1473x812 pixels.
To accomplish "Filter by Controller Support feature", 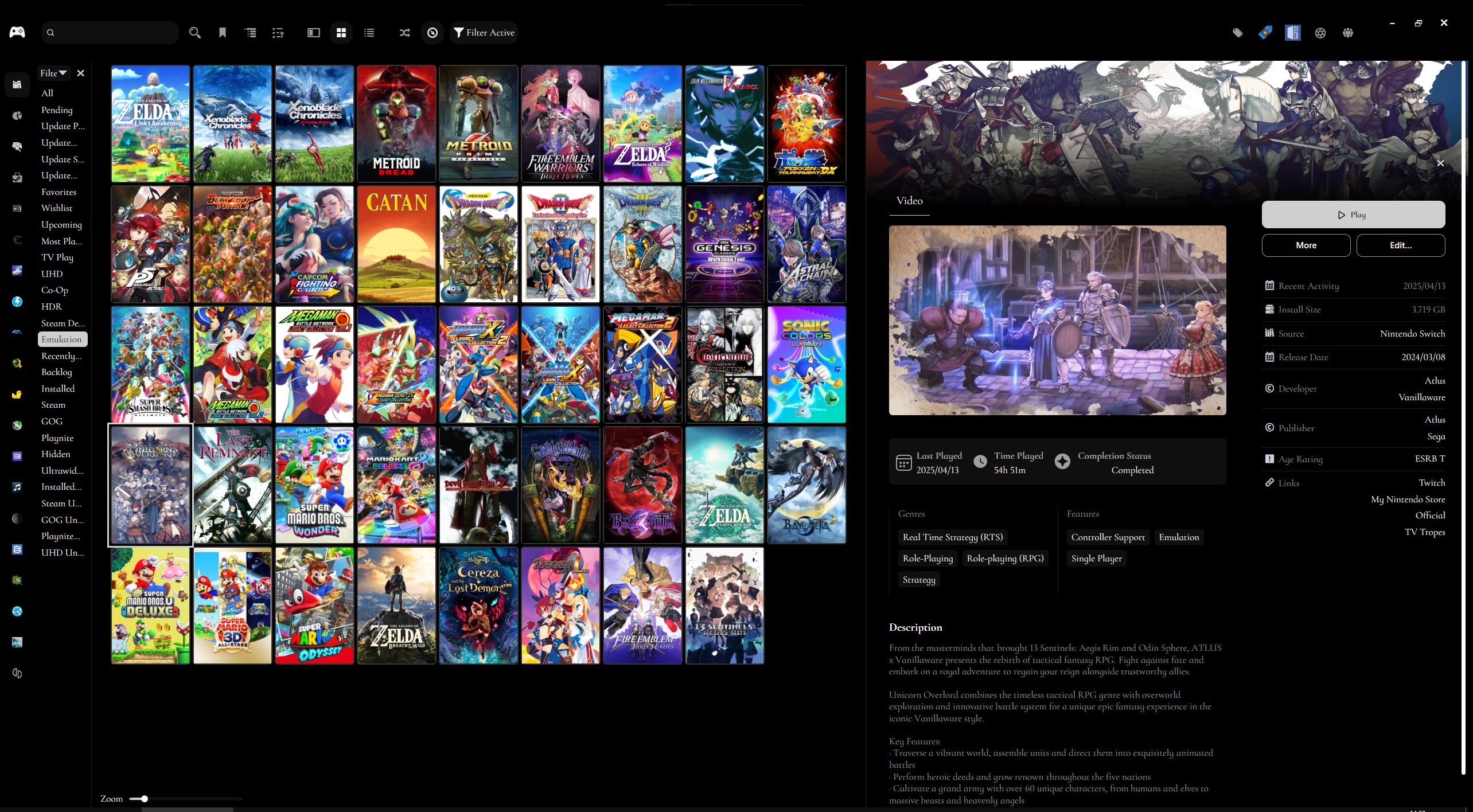I will (x=1108, y=537).
